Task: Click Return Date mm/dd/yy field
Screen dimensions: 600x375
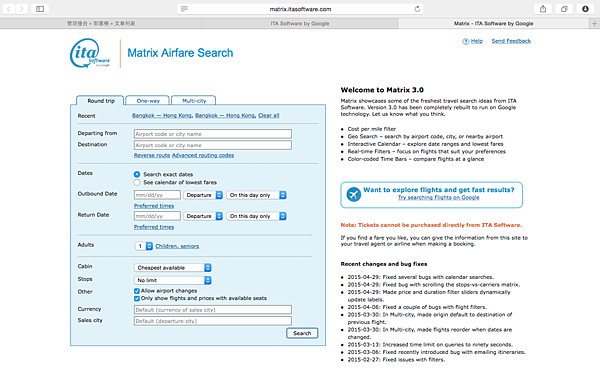Action: click(157, 216)
